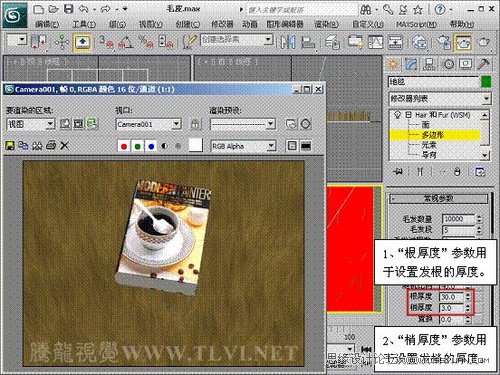The image size is (500, 375).
Task: Click the object name field 地毯
Action: [x=433, y=82]
